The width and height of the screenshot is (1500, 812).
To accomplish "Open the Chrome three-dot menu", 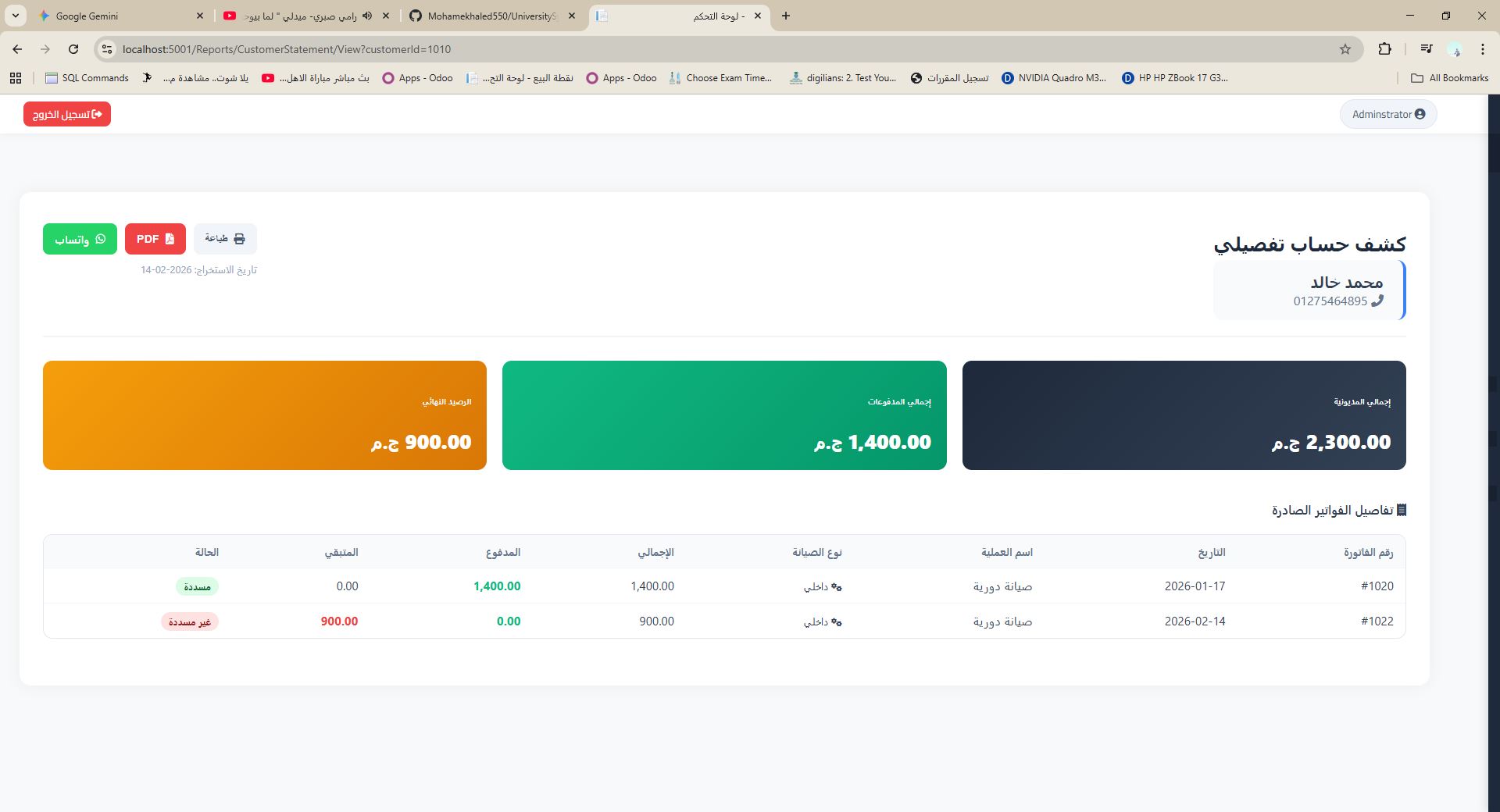I will (x=1482, y=49).
